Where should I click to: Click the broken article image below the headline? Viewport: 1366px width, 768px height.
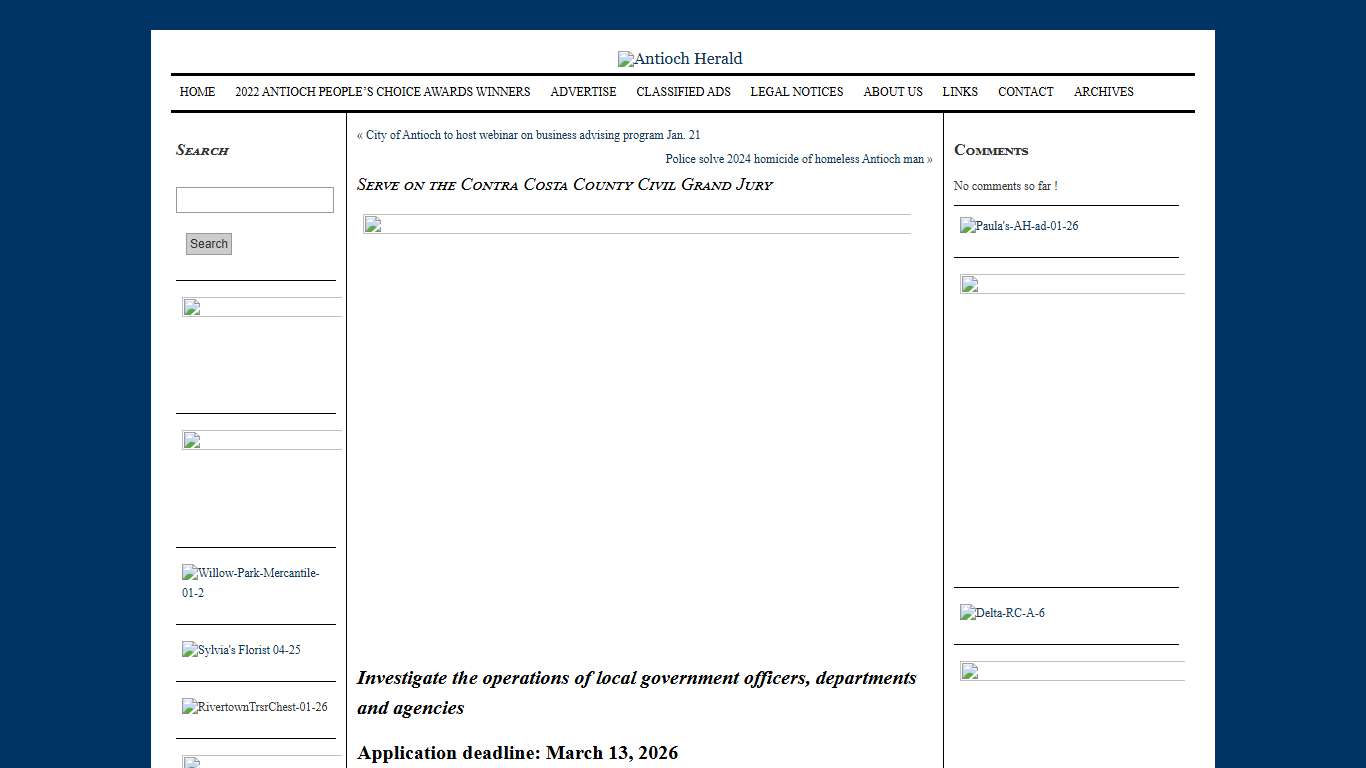[637, 224]
